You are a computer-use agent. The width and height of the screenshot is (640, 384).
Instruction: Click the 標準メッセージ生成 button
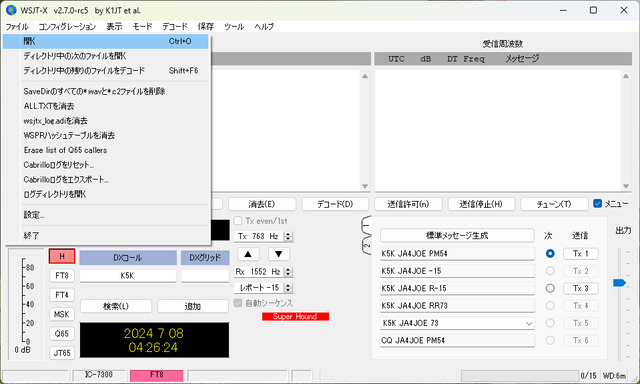[x=457, y=235]
